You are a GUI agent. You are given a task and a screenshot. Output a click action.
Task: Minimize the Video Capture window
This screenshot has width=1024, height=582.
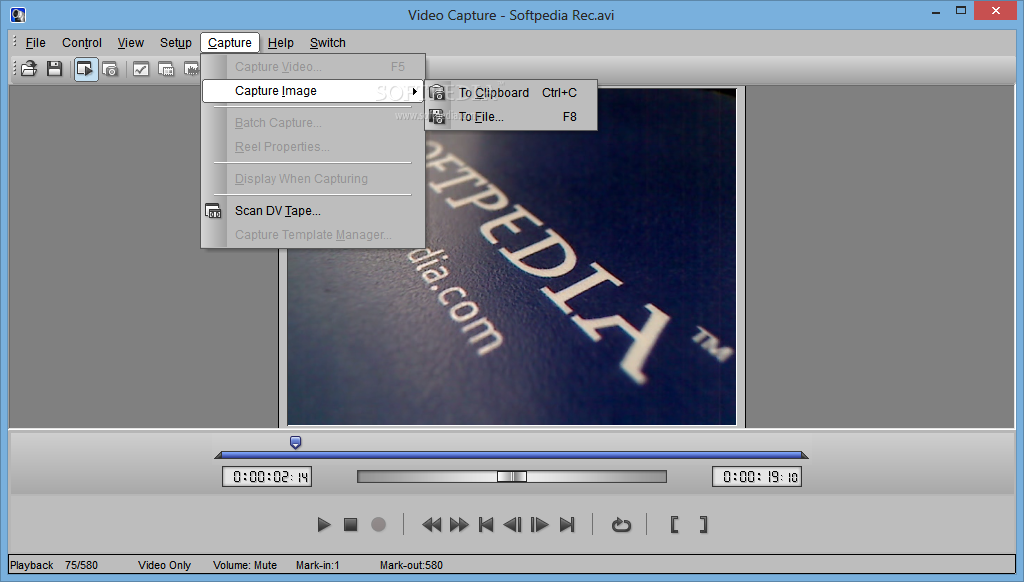[x=936, y=11]
